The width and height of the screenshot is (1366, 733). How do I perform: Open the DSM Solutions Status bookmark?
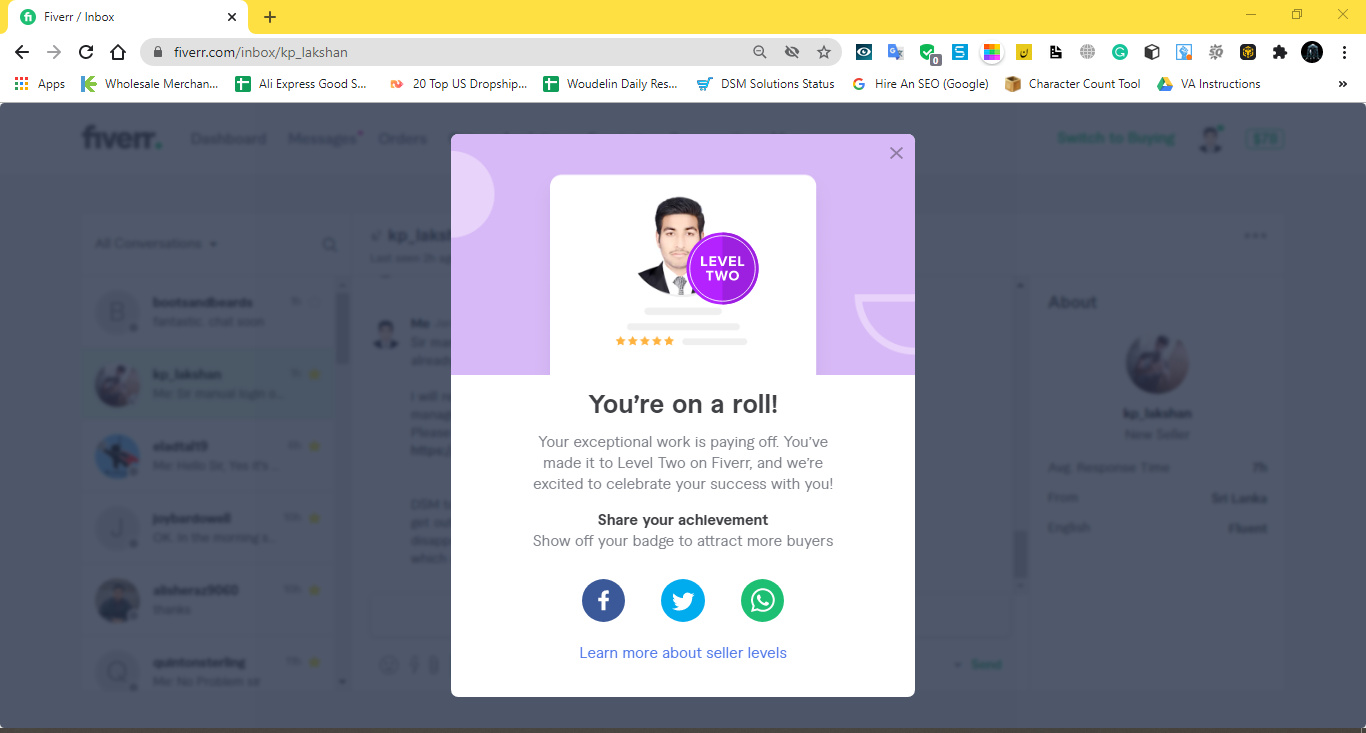[766, 84]
